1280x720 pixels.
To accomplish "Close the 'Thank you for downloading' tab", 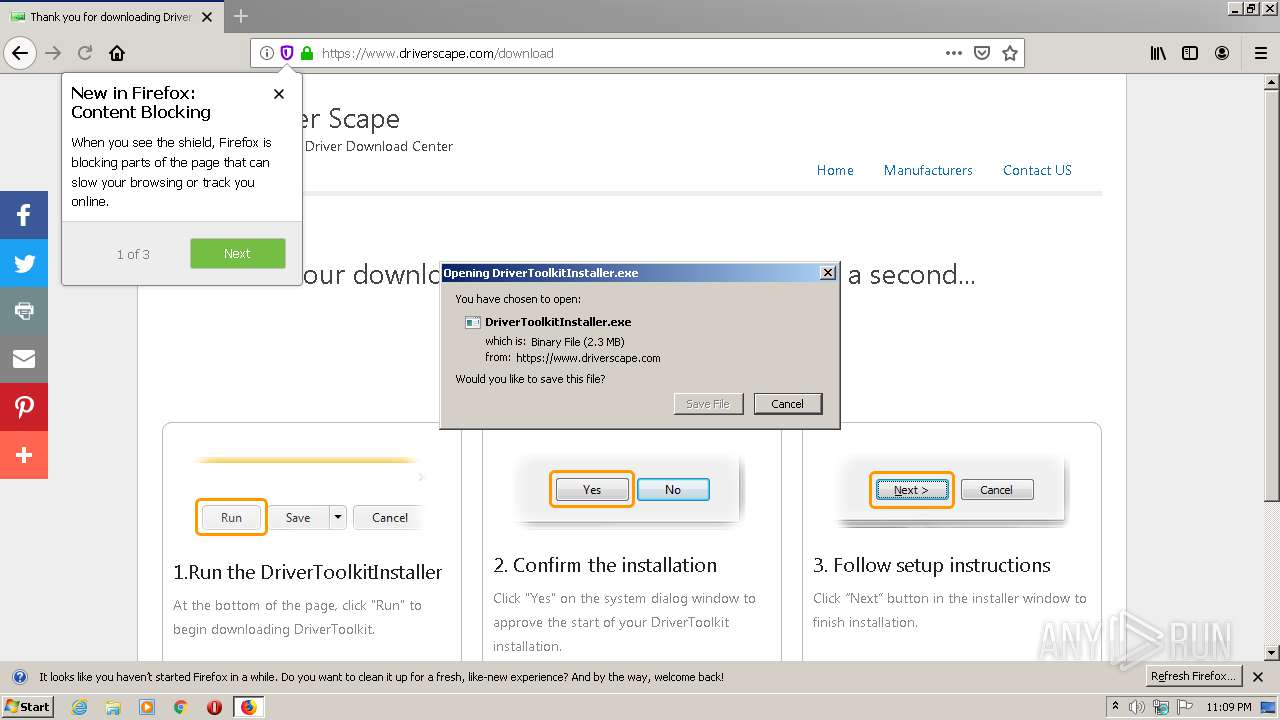I will click(x=207, y=17).
